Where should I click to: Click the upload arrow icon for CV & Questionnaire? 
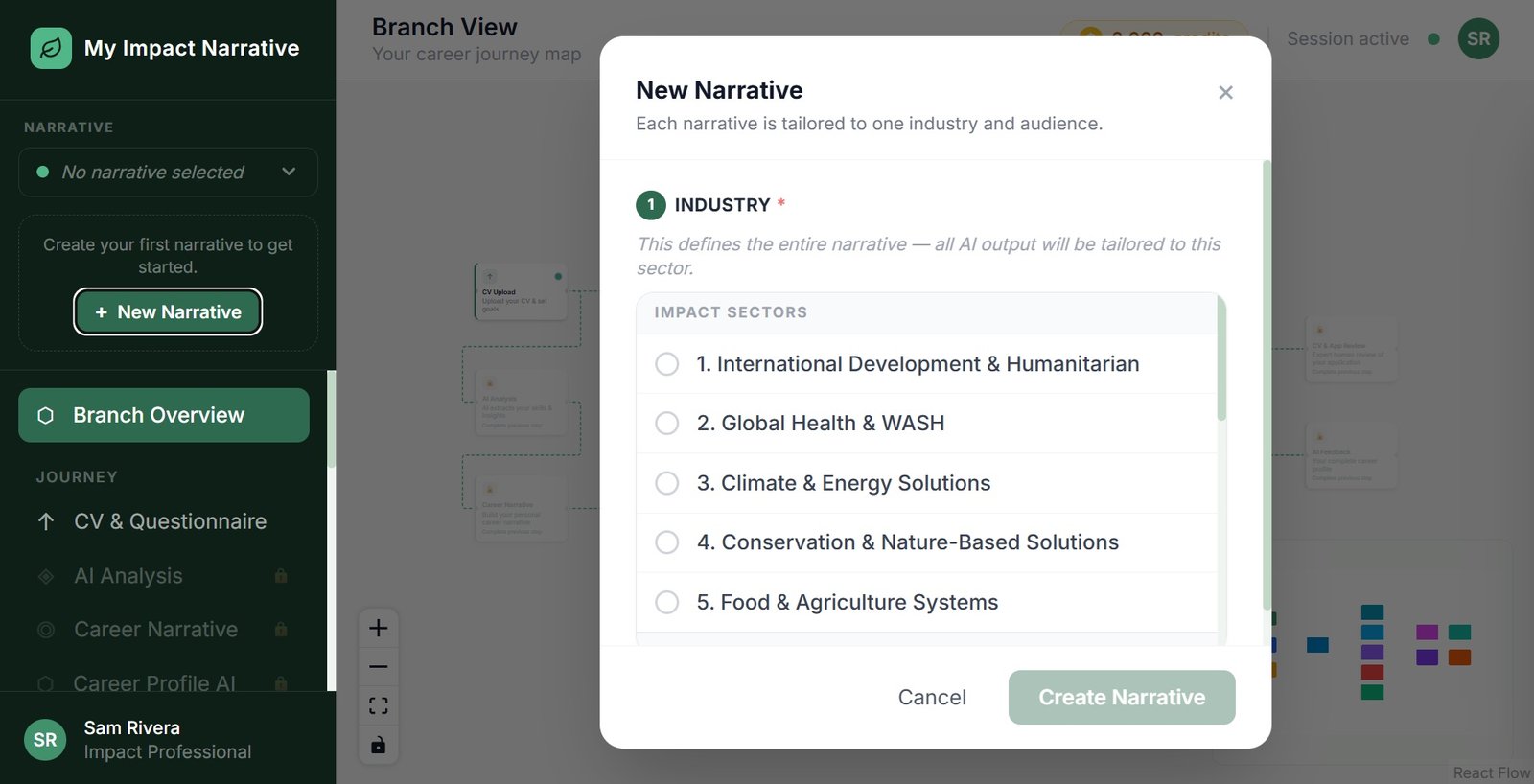(46, 521)
